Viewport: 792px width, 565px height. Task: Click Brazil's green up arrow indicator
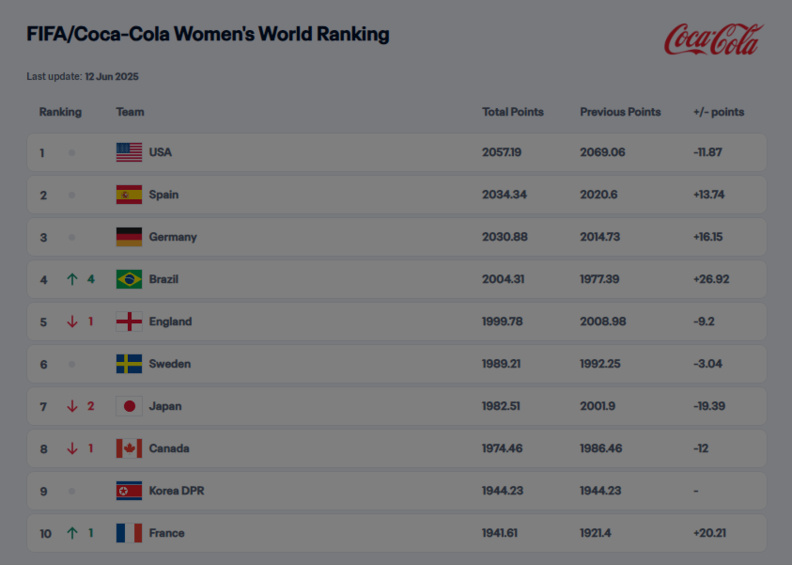click(72, 279)
